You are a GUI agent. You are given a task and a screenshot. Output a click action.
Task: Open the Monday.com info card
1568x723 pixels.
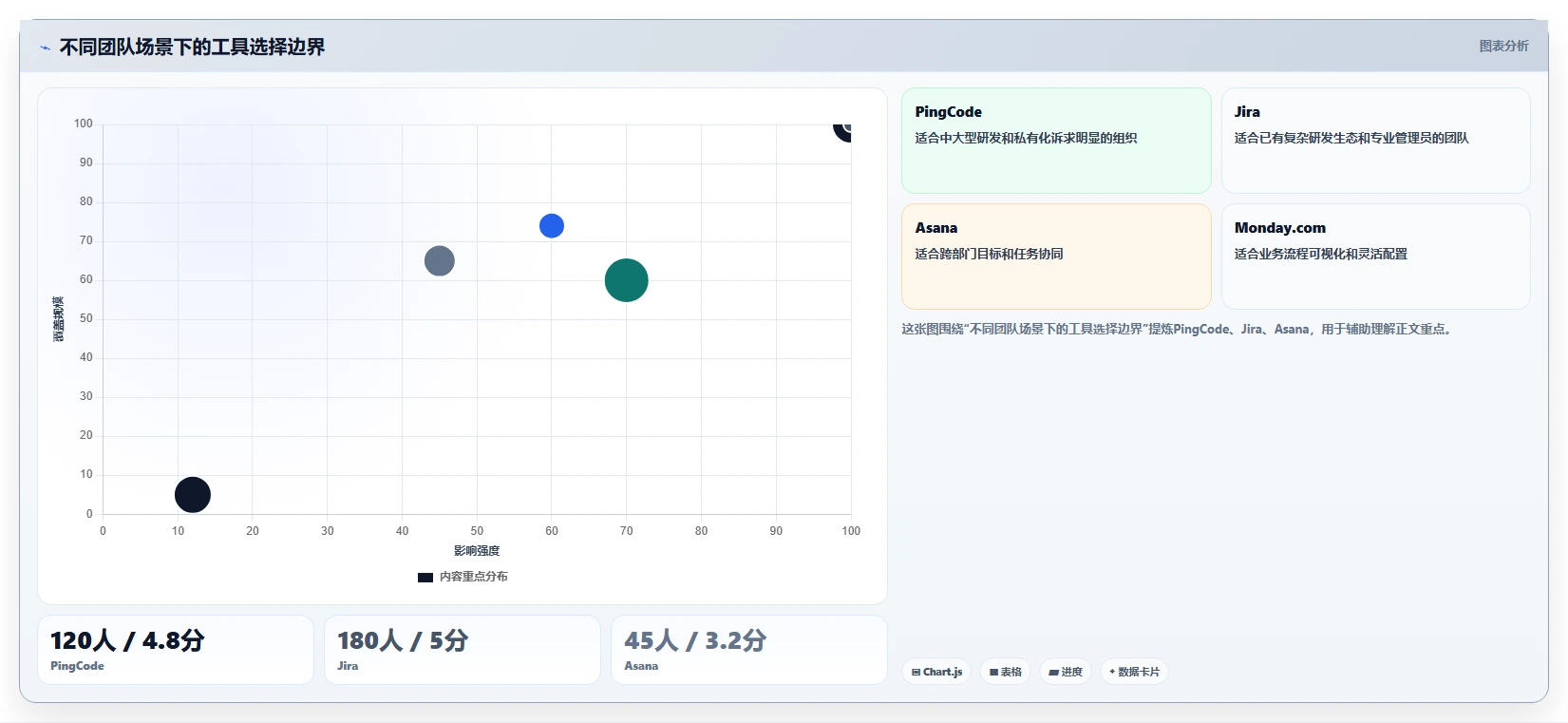pos(1375,257)
